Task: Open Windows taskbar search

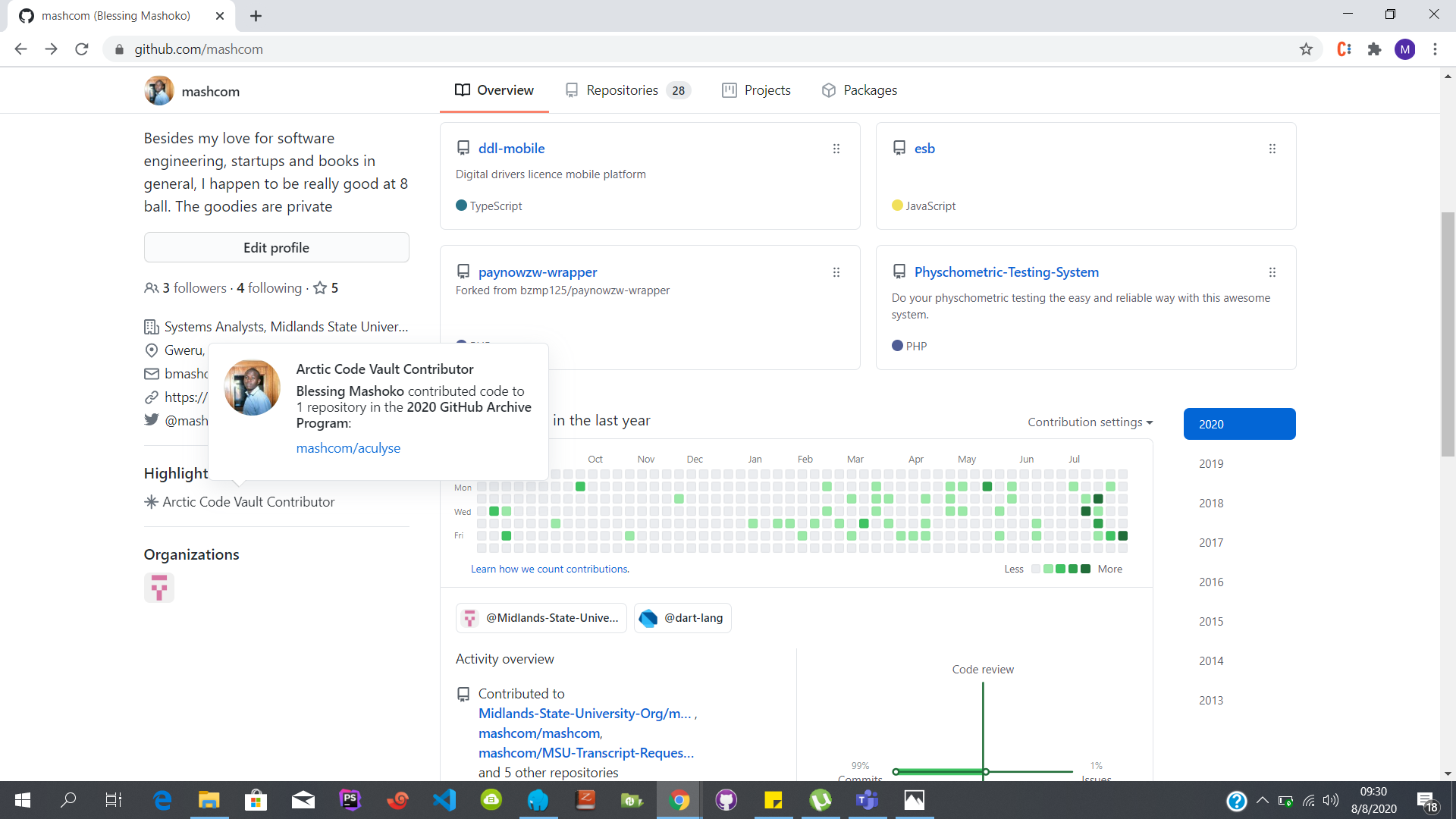Action: click(68, 800)
